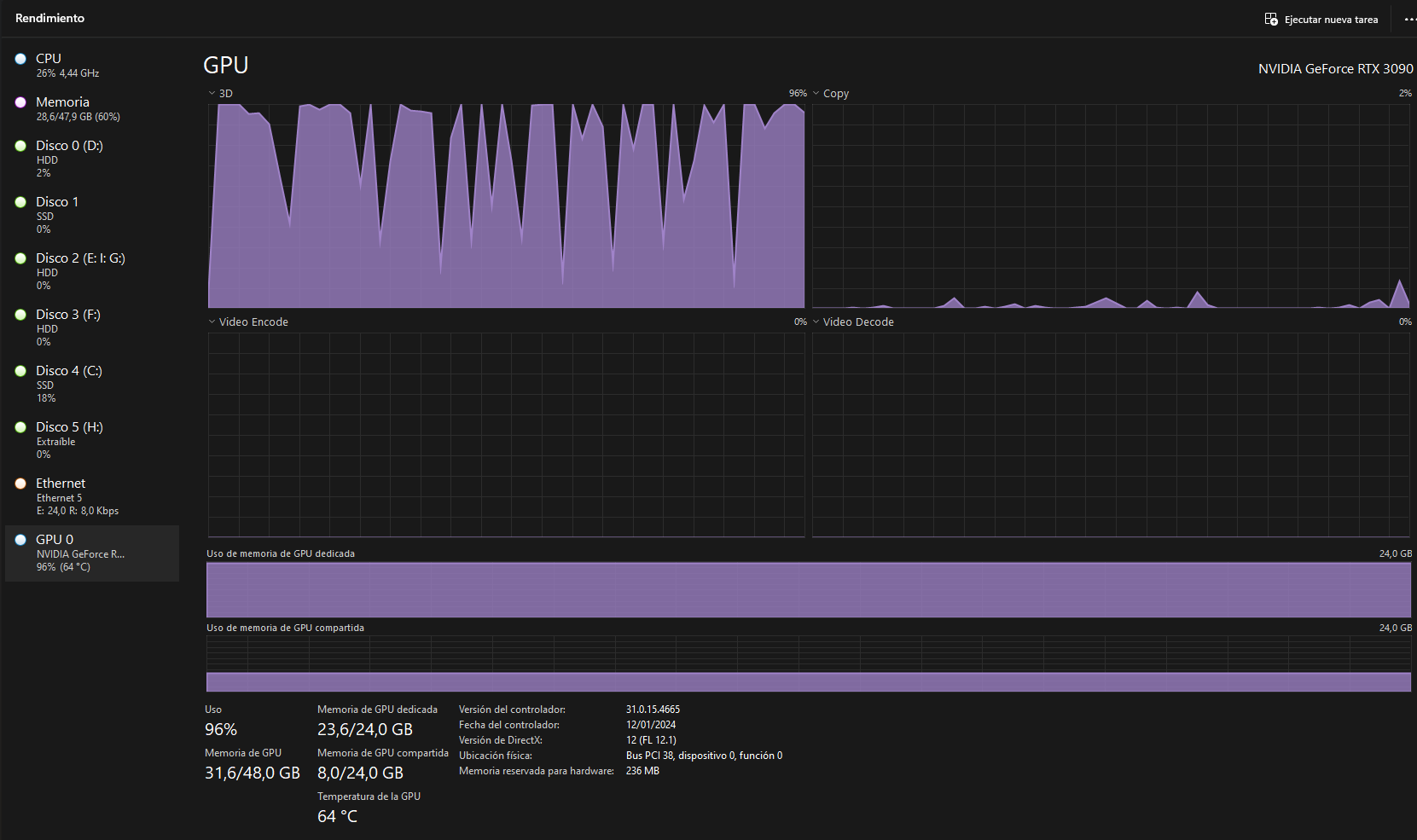Open the Video Encode engine dropdown
This screenshot has width=1417, height=840.
(212, 322)
